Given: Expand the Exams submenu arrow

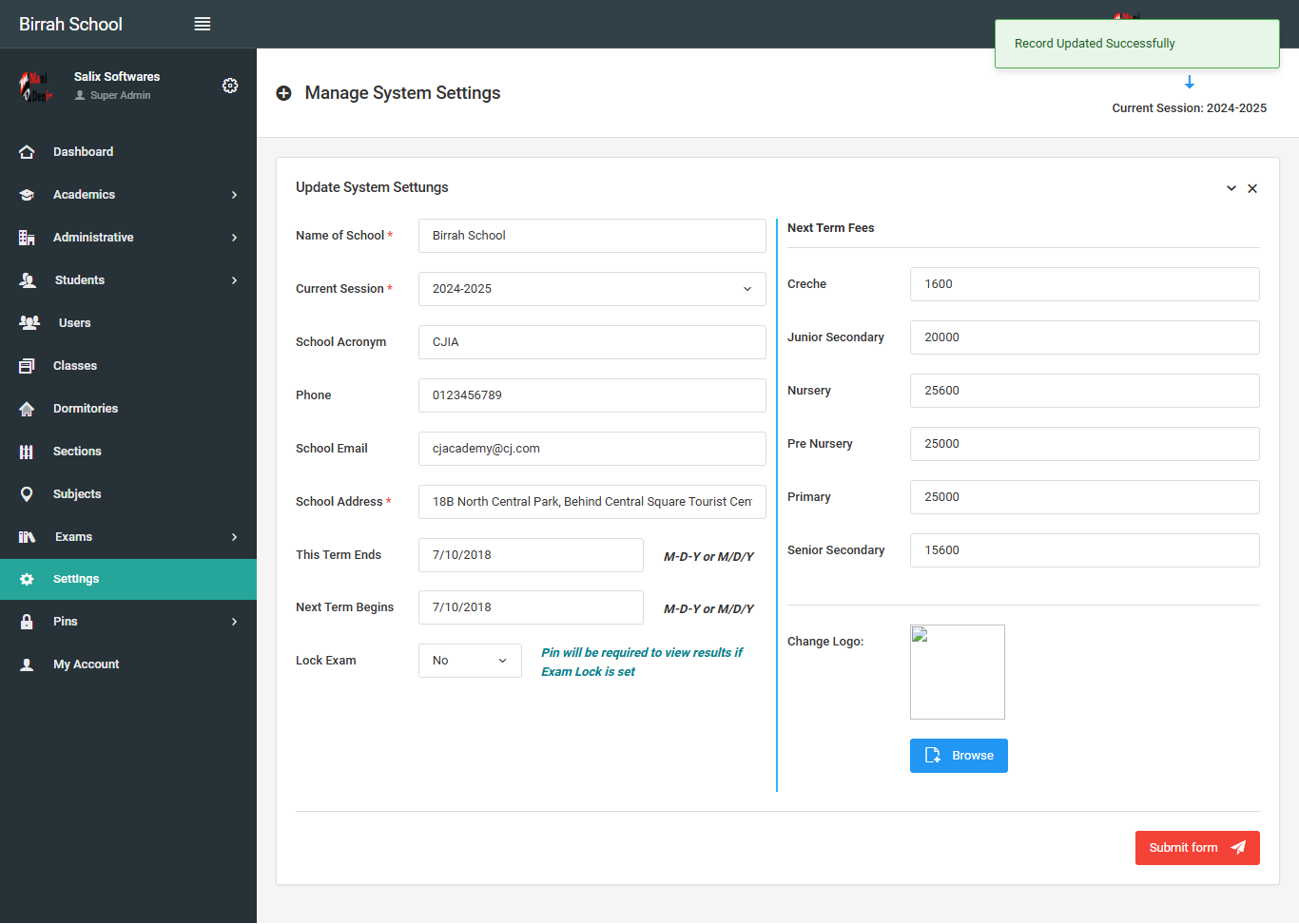Looking at the screenshot, I should [x=234, y=537].
